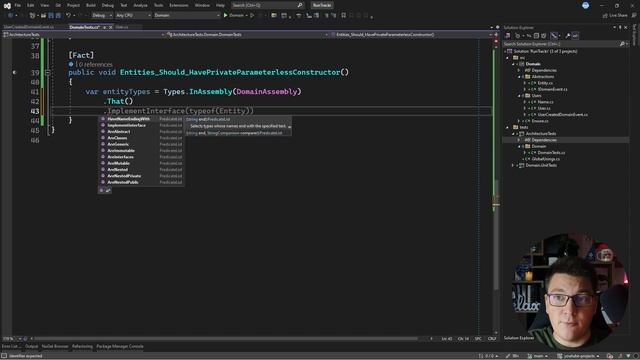Collapse the method at line 39
This screenshot has height=360, width=640.
48,73
